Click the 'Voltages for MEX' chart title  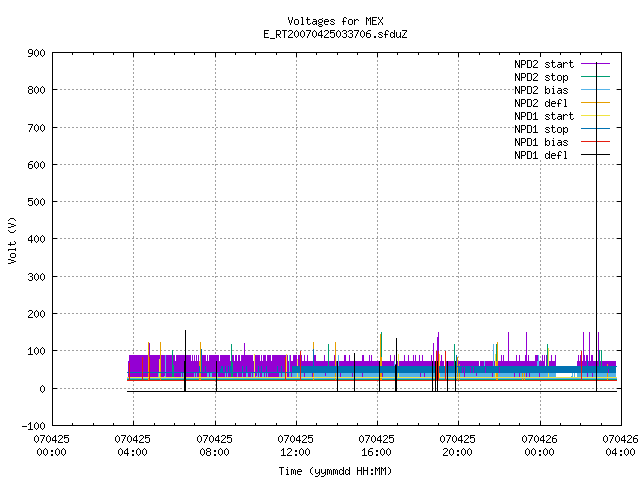pyautogui.click(x=335, y=21)
